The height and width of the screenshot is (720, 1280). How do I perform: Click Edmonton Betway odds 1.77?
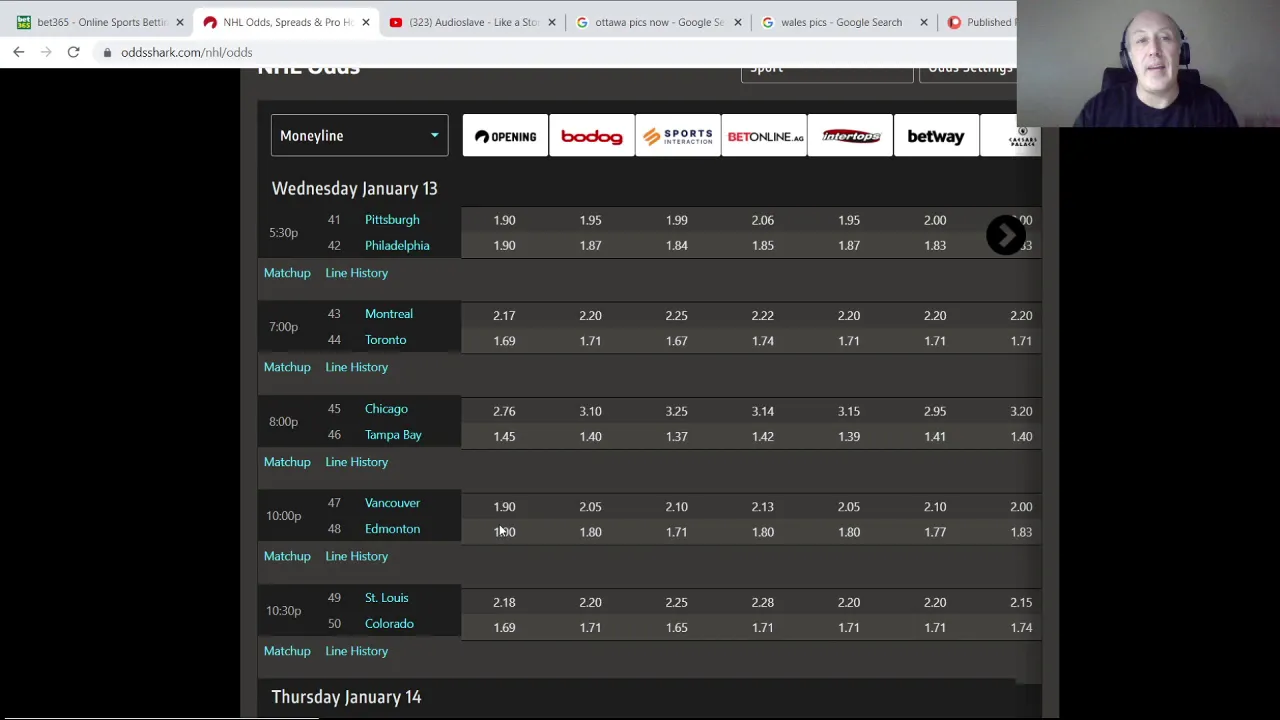tap(935, 532)
